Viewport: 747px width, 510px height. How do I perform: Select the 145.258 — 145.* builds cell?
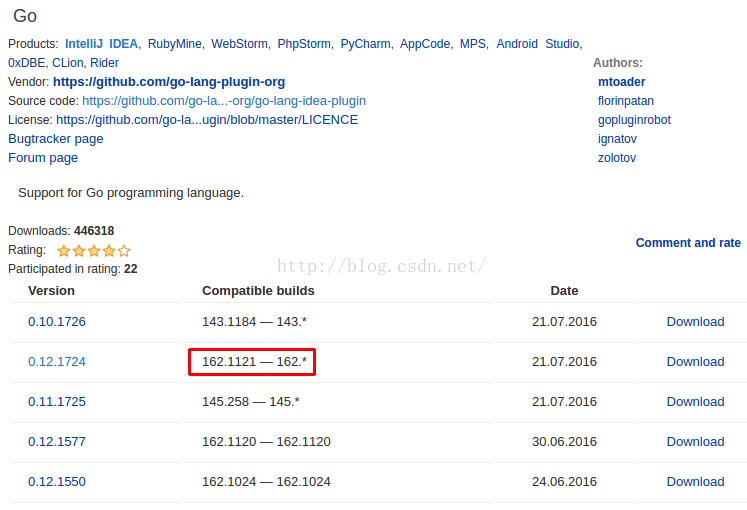[x=251, y=402]
